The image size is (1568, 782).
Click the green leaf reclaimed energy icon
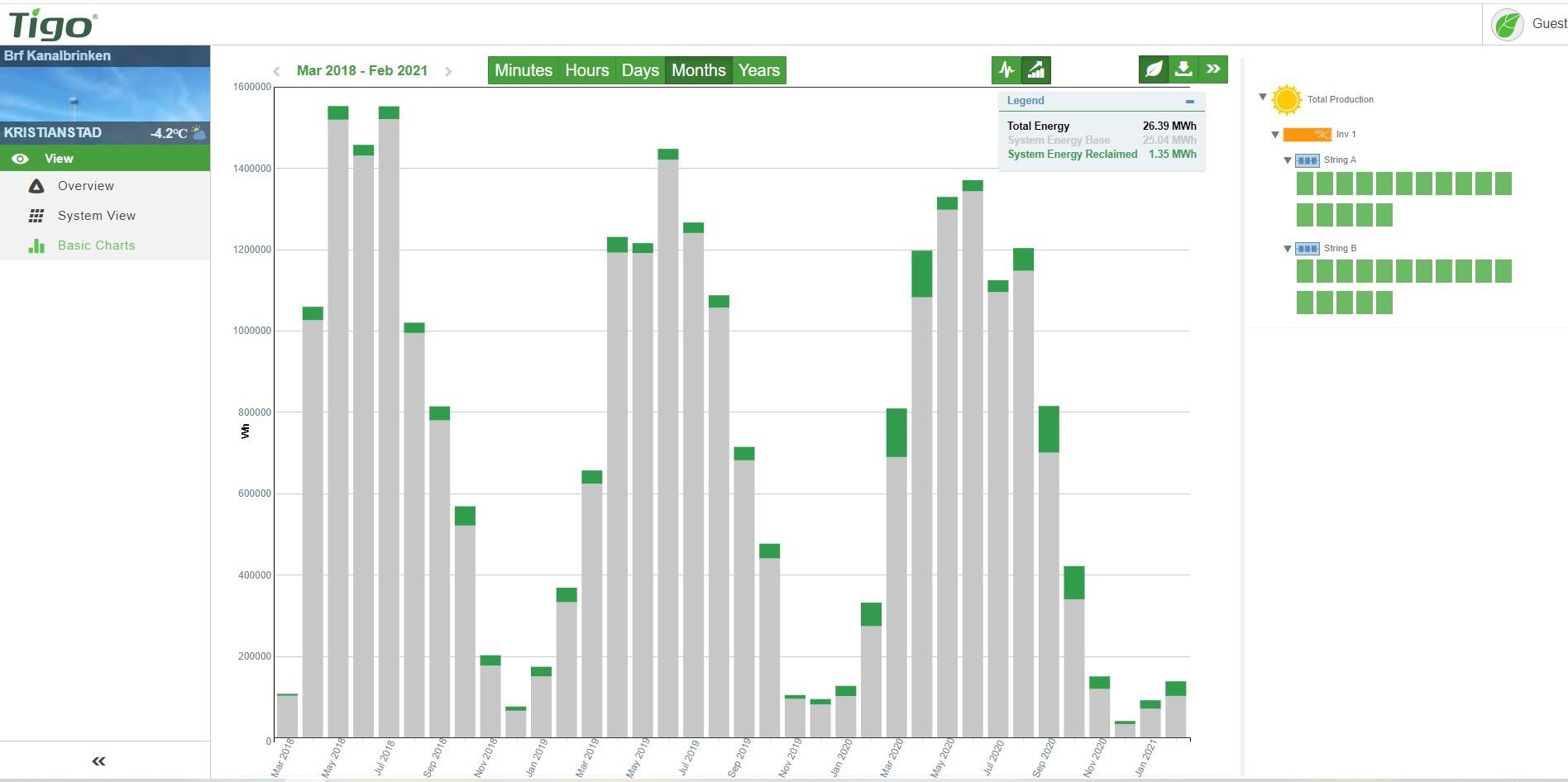pyautogui.click(x=1154, y=69)
